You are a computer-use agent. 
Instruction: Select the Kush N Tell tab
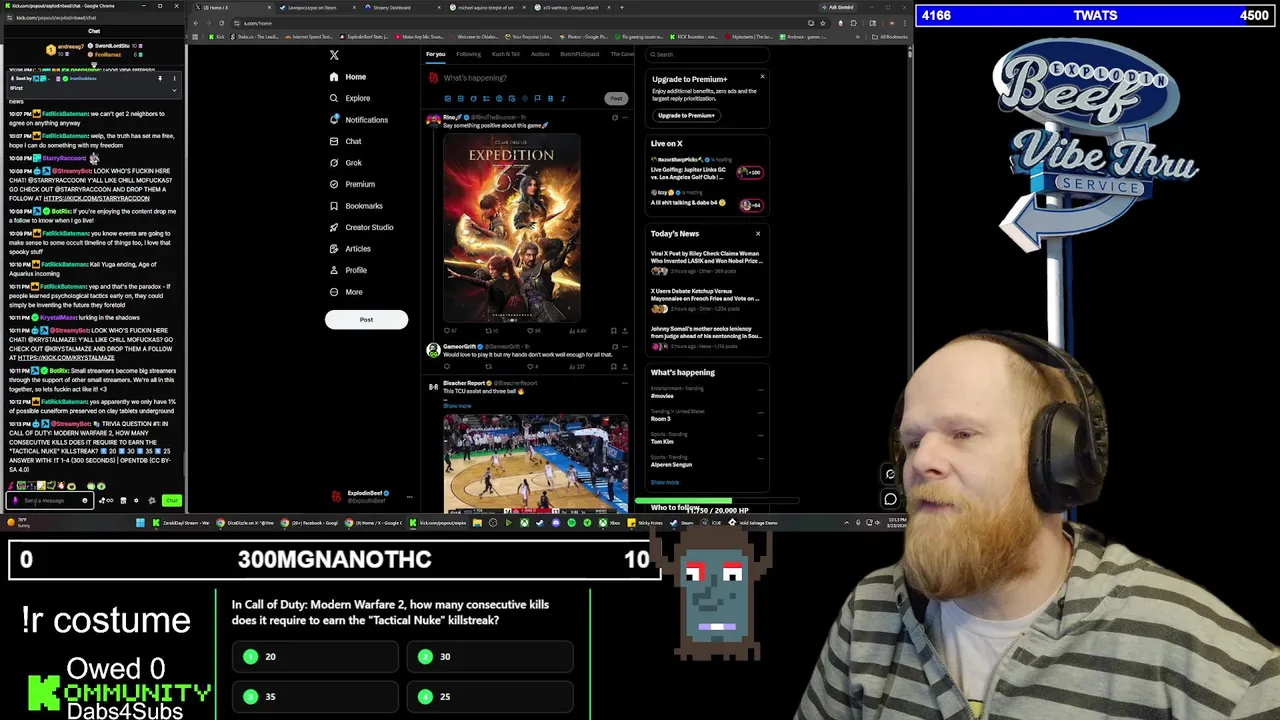point(506,54)
